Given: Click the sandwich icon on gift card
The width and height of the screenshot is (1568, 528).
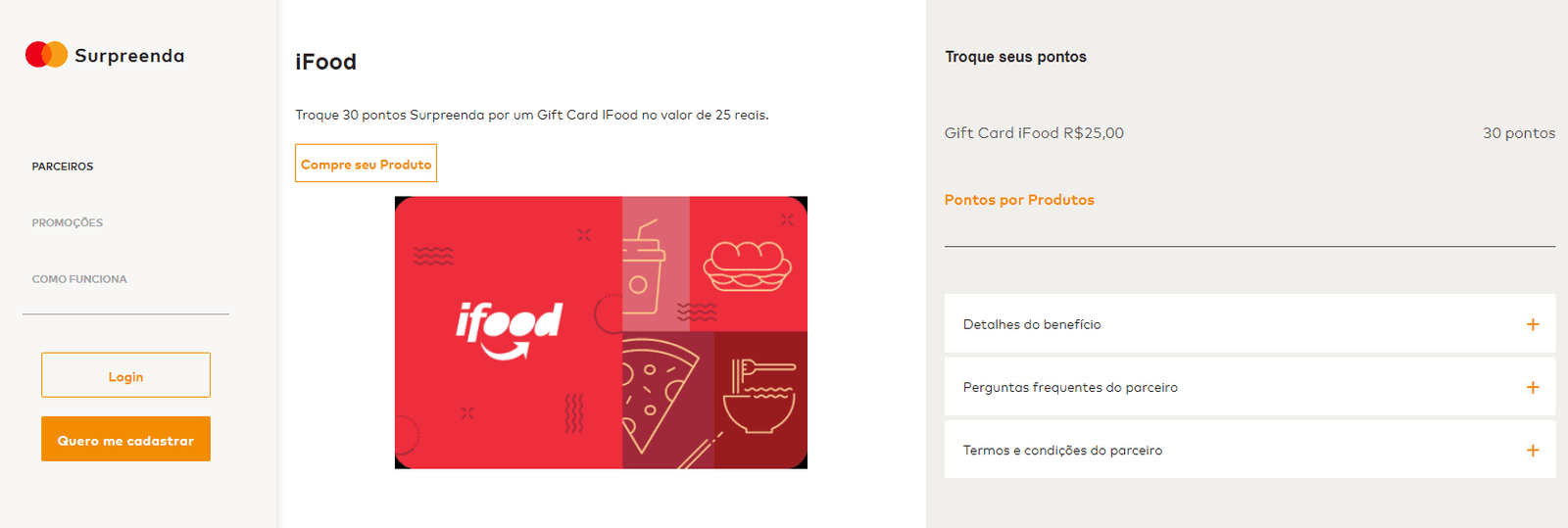Looking at the screenshot, I should (747, 266).
